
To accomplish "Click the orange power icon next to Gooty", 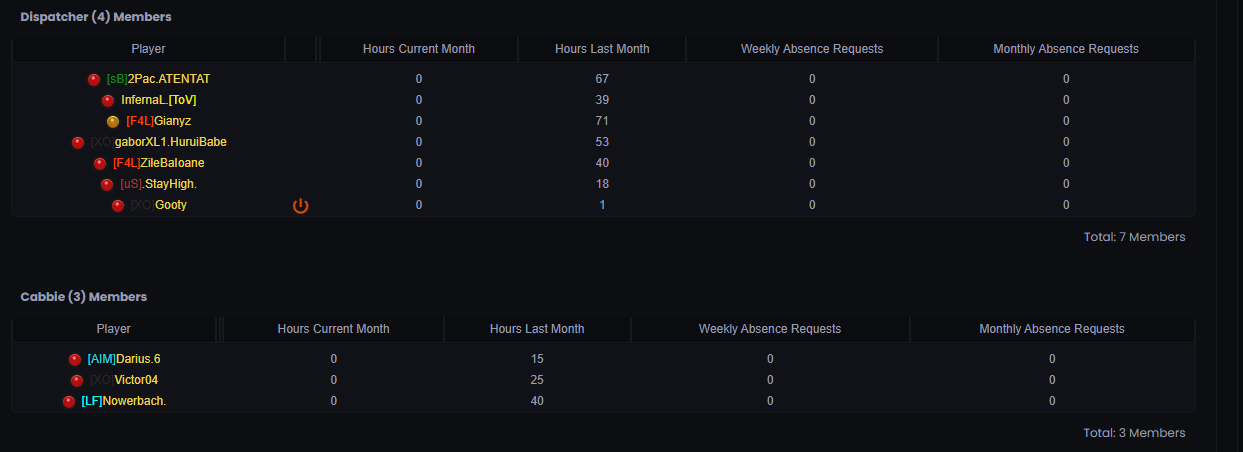I will point(301,206).
